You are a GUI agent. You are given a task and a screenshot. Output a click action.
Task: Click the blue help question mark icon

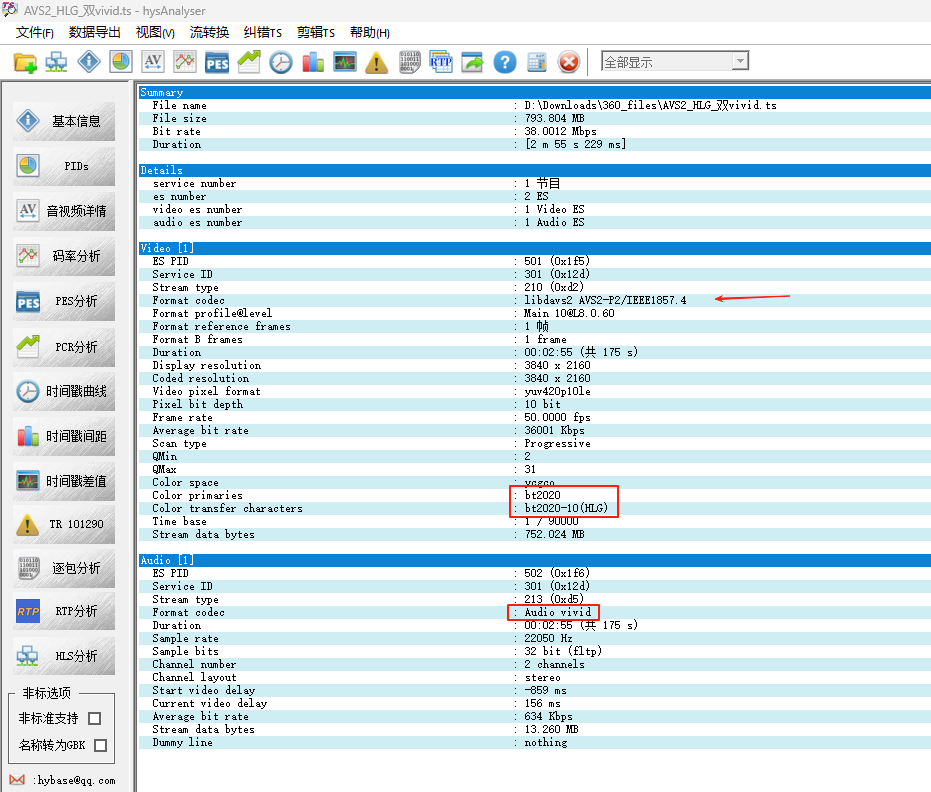pos(505,62)
